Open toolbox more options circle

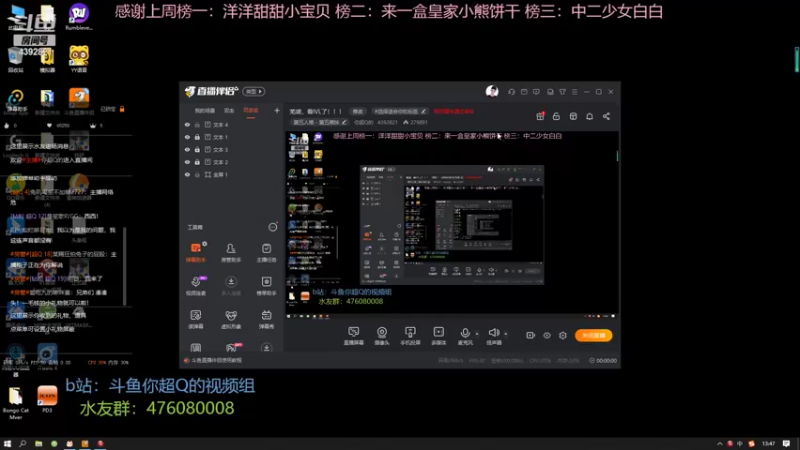[x=273, y=227]
